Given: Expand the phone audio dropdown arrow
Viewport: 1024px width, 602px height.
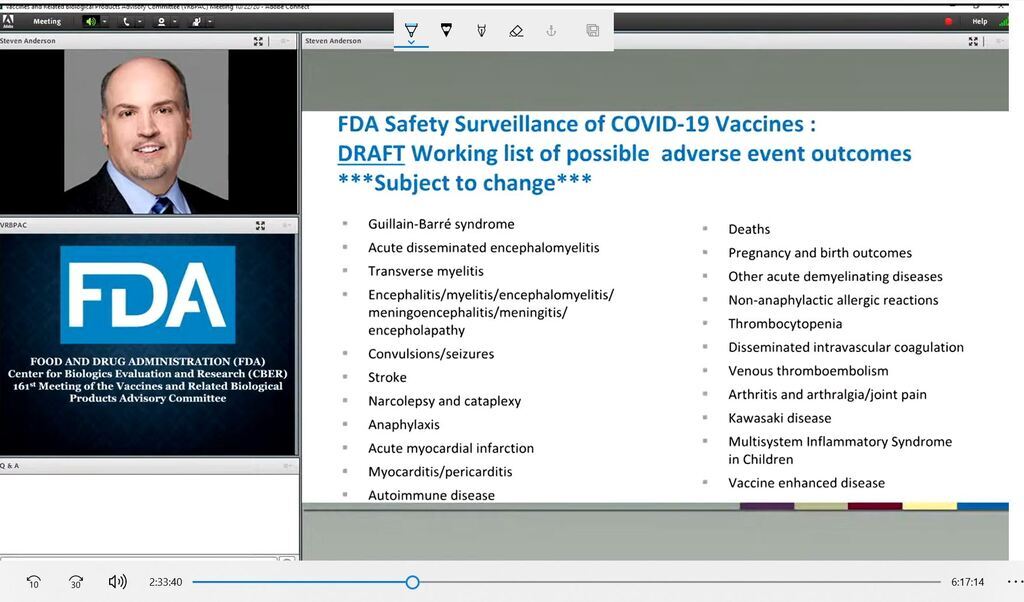Looking at the screenshot, I should click(x=139, y=21).
